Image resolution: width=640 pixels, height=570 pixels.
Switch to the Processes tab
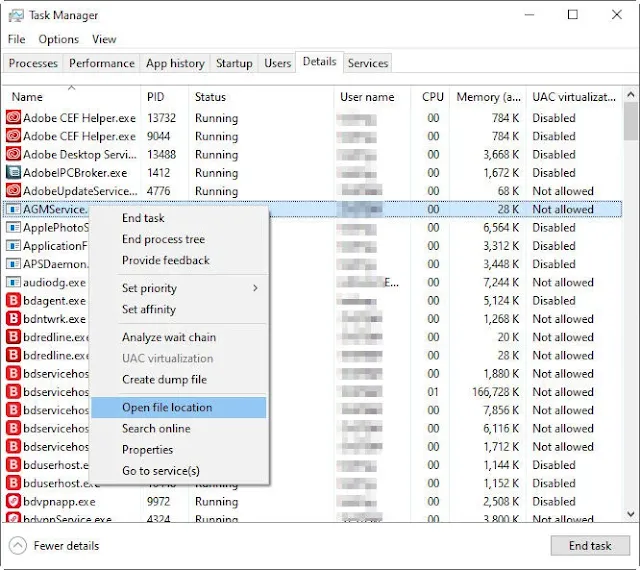tap(33, 63)
